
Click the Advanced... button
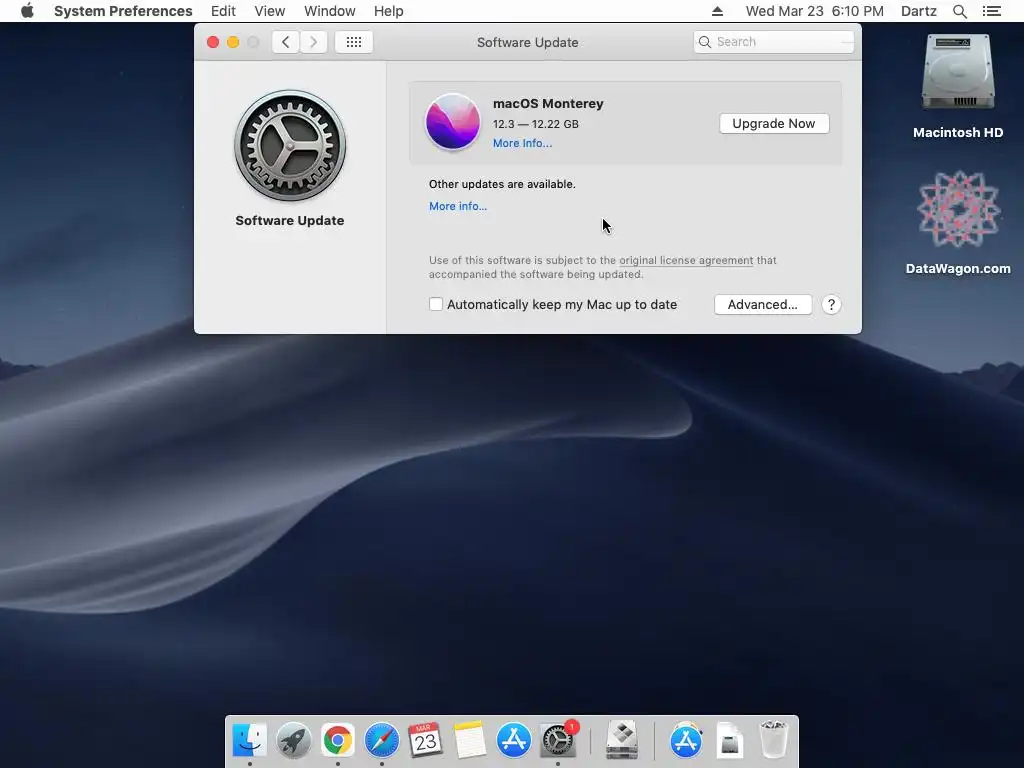point(763,304)
